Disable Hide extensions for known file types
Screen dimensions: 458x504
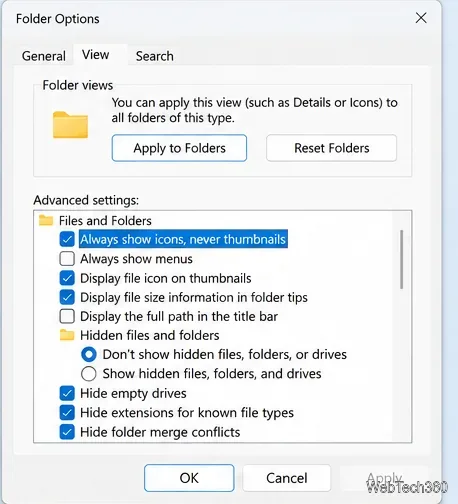click(x=67, y=413)
